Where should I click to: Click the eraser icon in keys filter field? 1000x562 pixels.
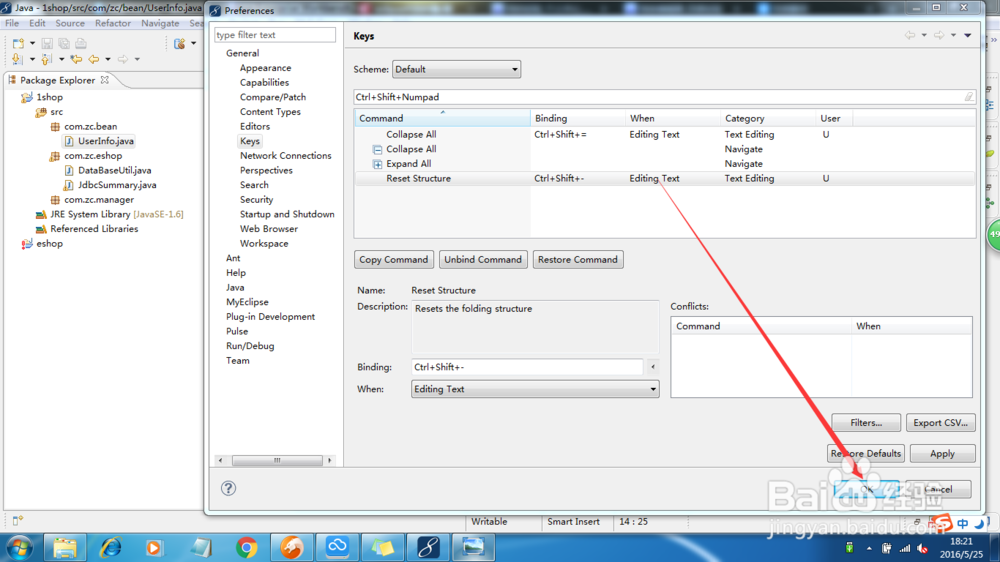click(x=969, y=97)
